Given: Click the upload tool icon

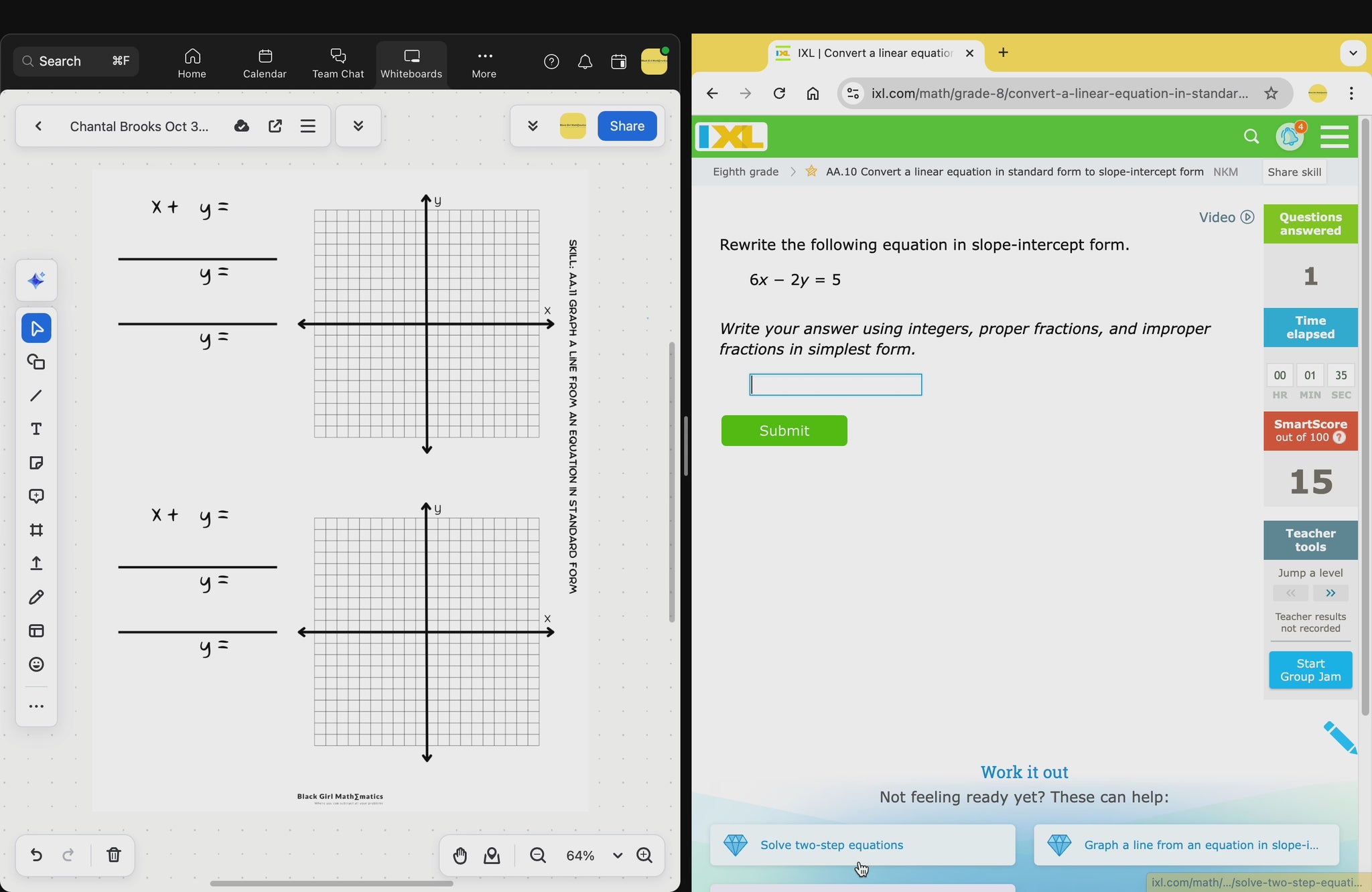Looking at the screenshot, I should coord(36,563).
